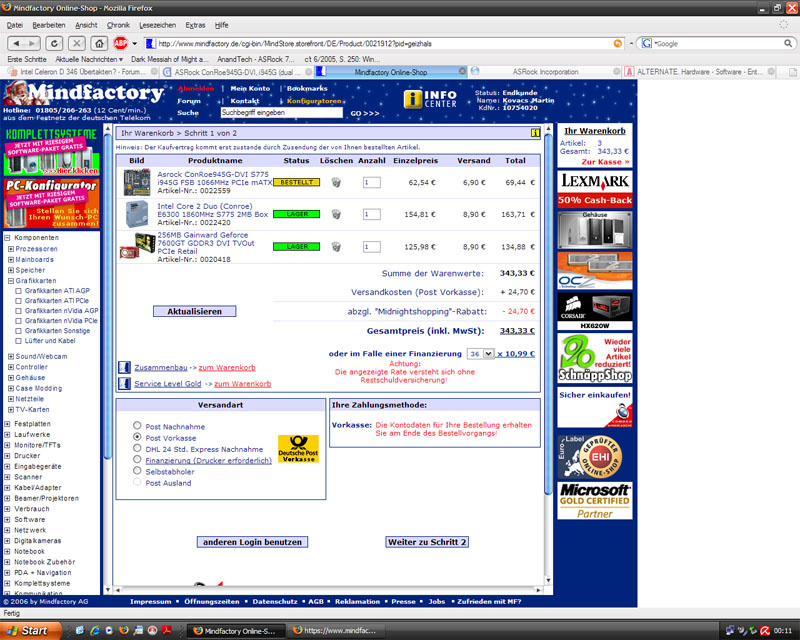Go to home page via house icon

pos(99,43)
